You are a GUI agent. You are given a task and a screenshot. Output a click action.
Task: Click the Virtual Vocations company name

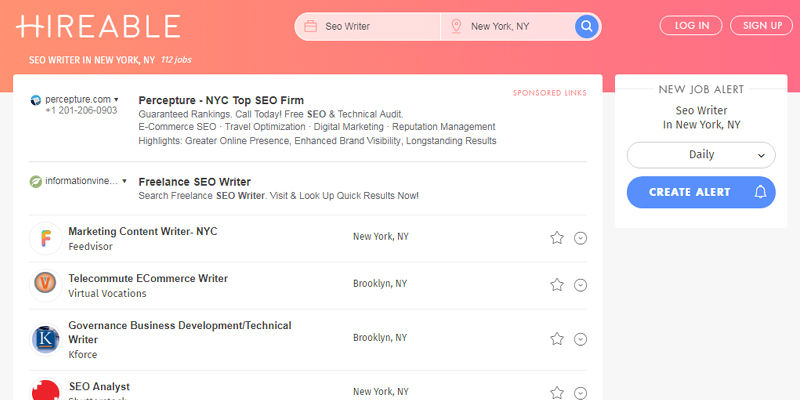pos(107,293)
